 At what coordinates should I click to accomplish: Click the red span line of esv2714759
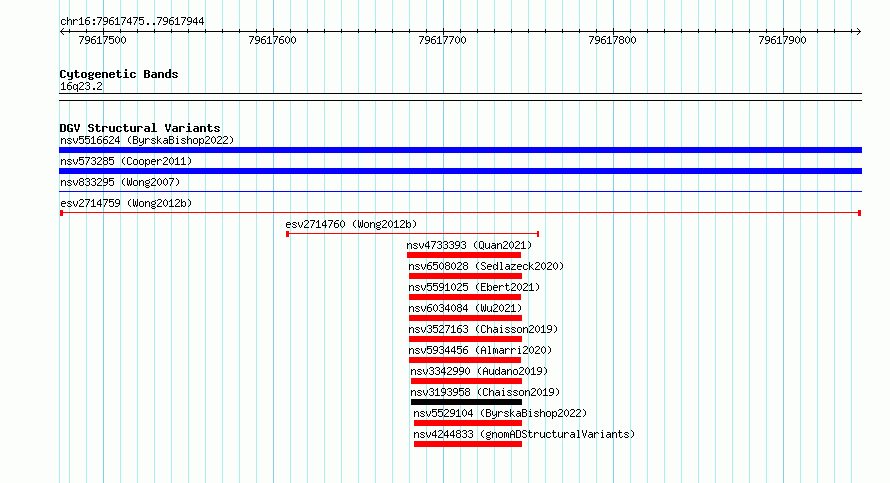click(460, 213)
